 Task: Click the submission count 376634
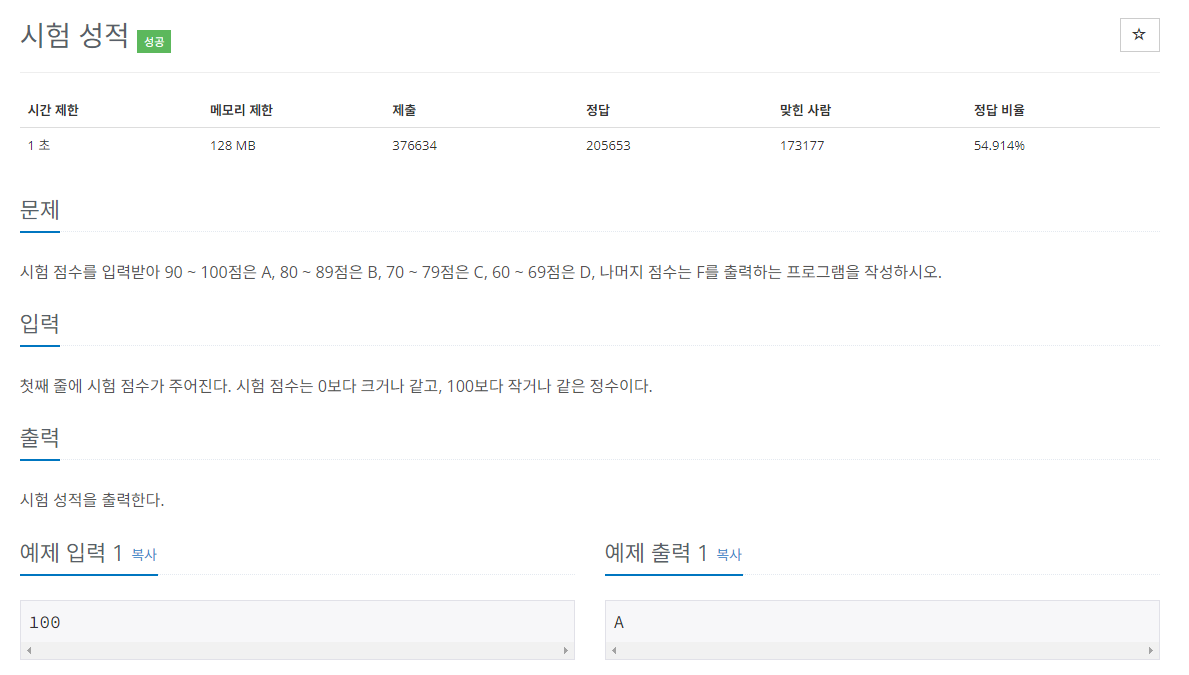tap(414, 146)
